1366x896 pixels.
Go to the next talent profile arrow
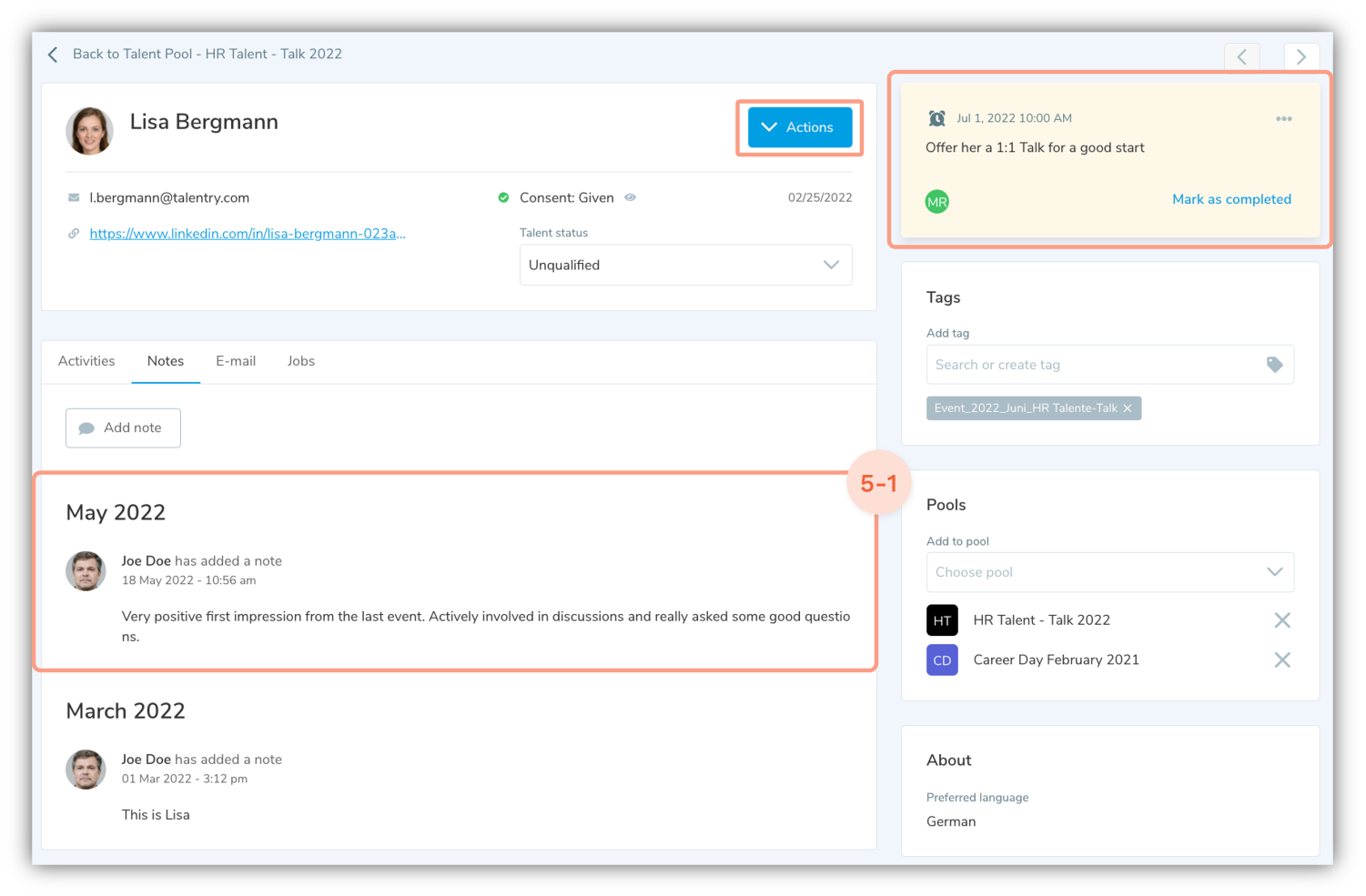(x=1300, y=56)
